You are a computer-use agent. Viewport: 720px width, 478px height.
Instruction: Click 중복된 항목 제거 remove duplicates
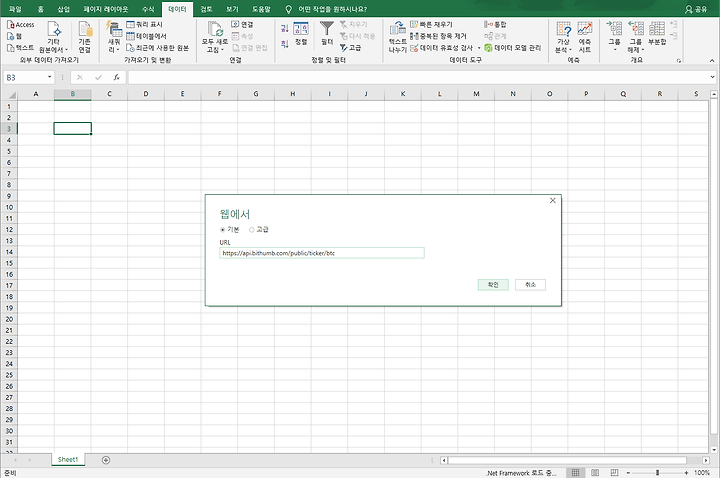coord(438,36)
